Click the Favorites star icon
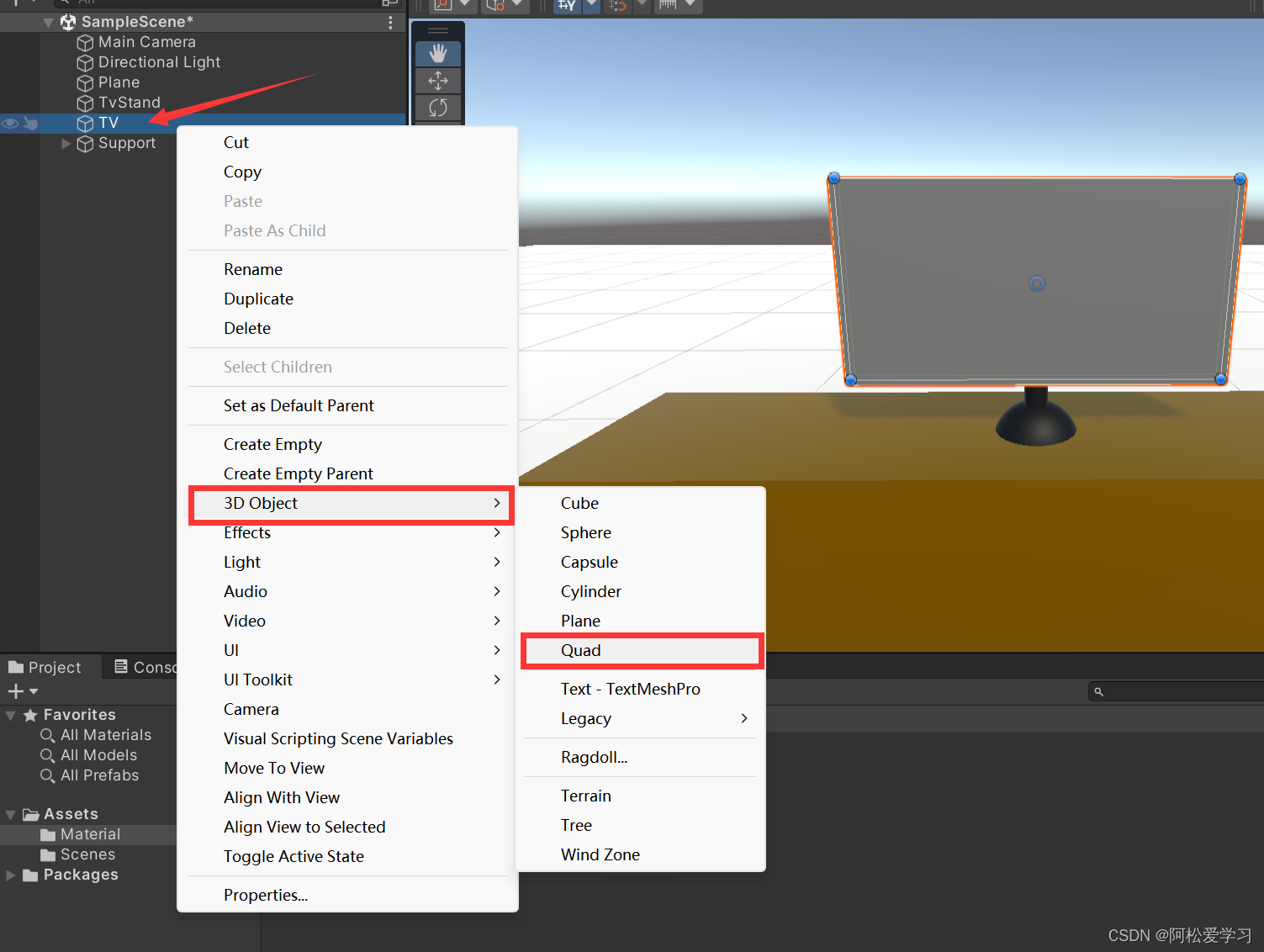This screenshot has height=952, width=1264. [x=30, y=715]
